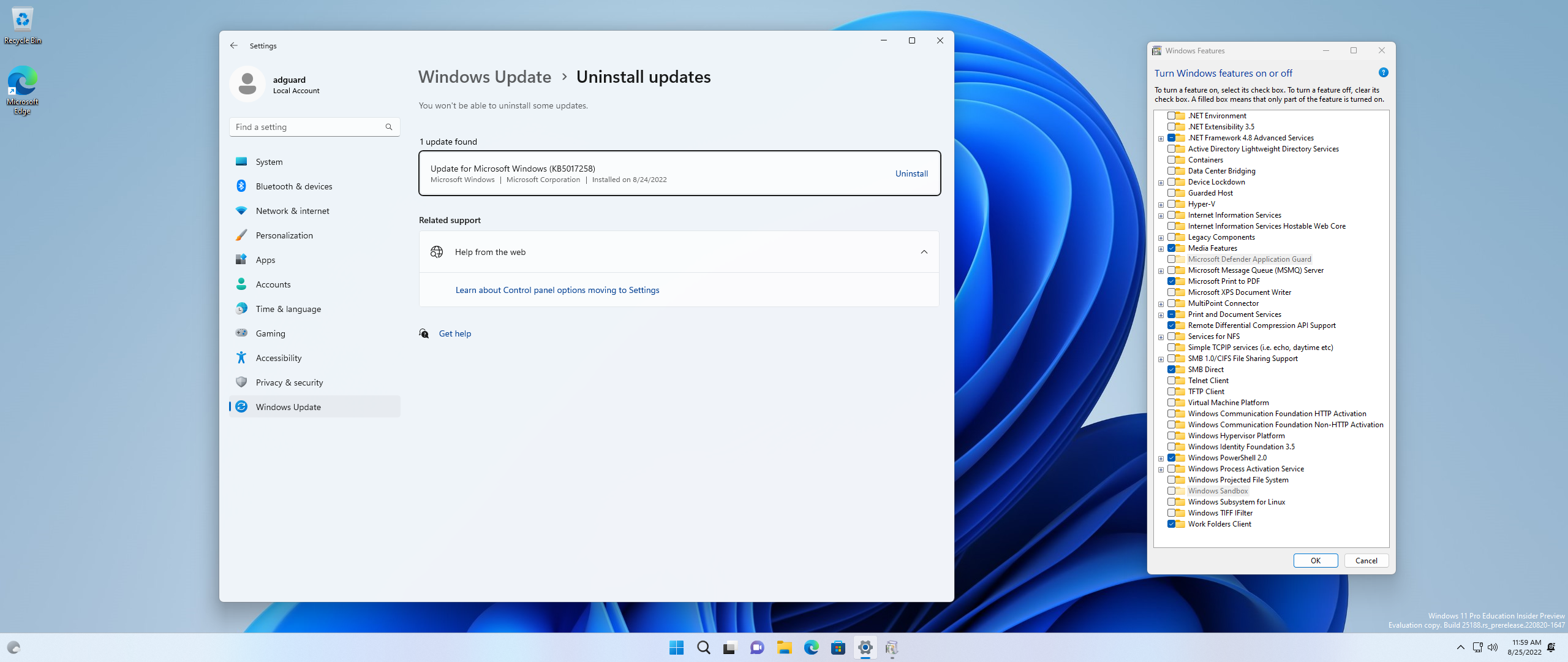Screen dimensions: 1568x662
Task: Expand Device Lockdown tree node
Action: click(1161, 183)
